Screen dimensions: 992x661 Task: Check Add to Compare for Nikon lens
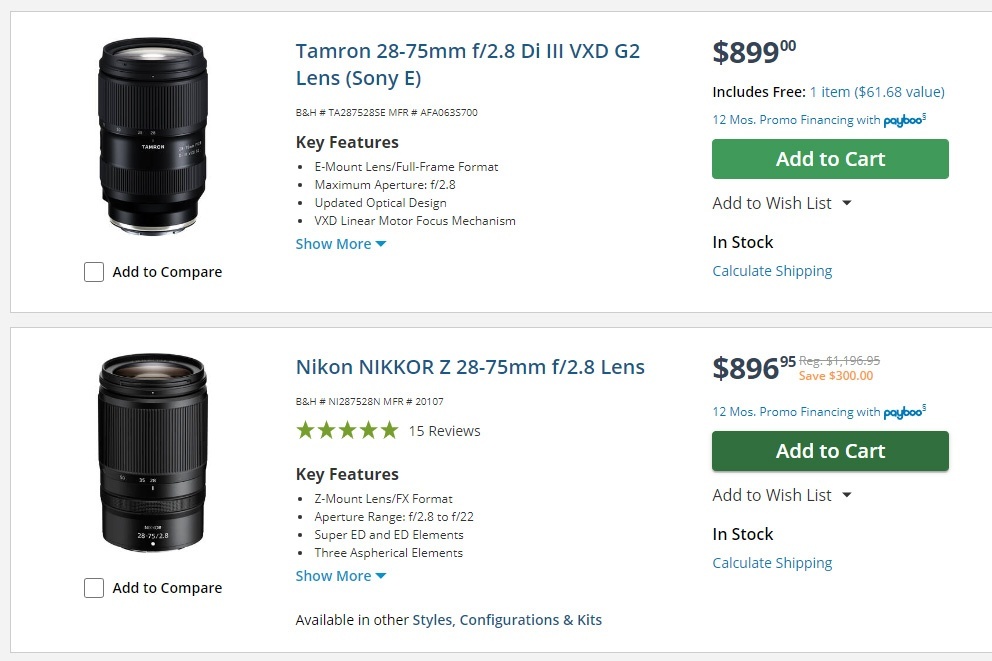pyautogui.click(x=94, y=588)
